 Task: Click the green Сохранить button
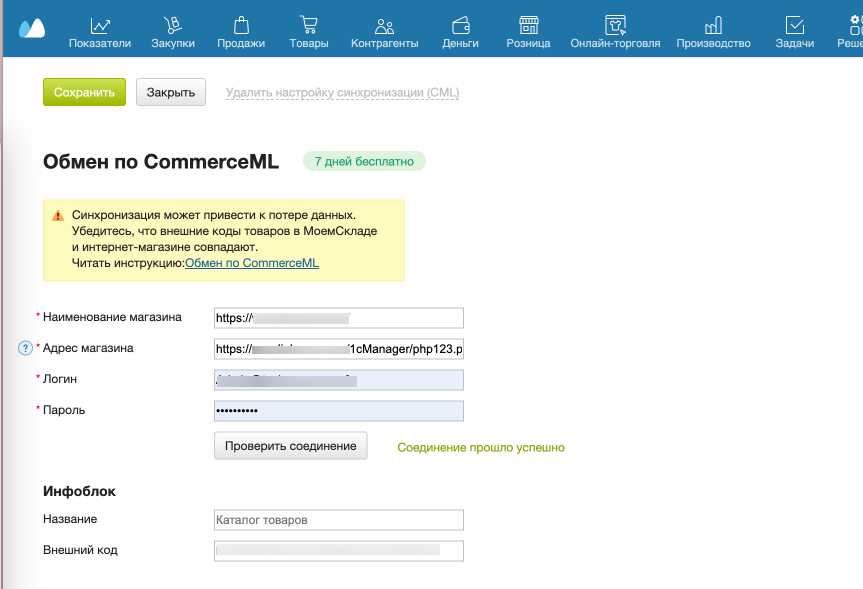tap(84, 92)
